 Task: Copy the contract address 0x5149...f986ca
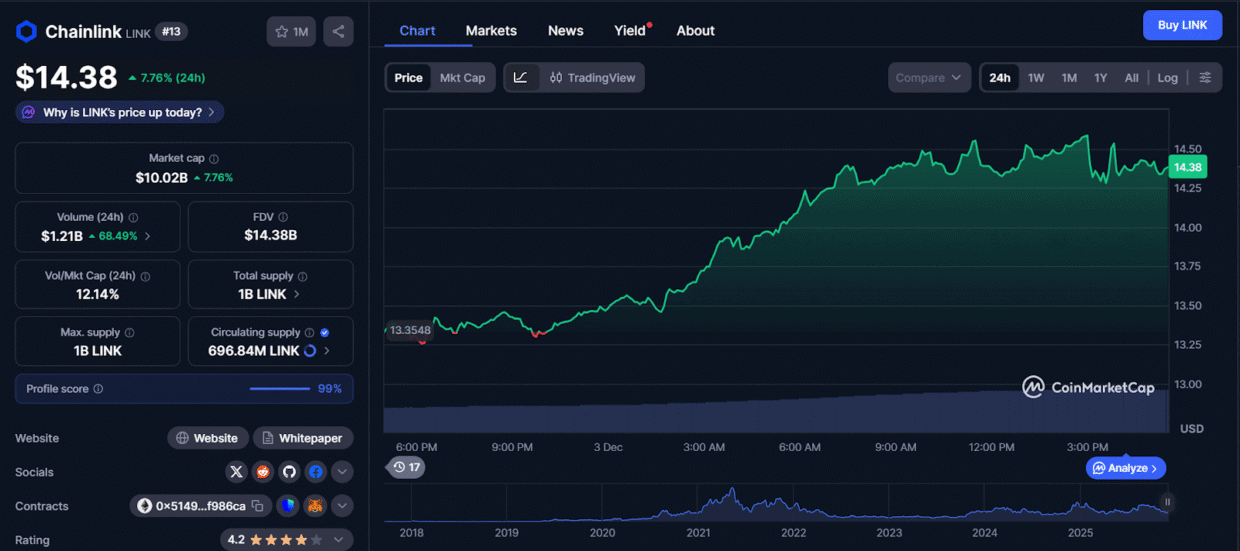(x=258, y=506)
